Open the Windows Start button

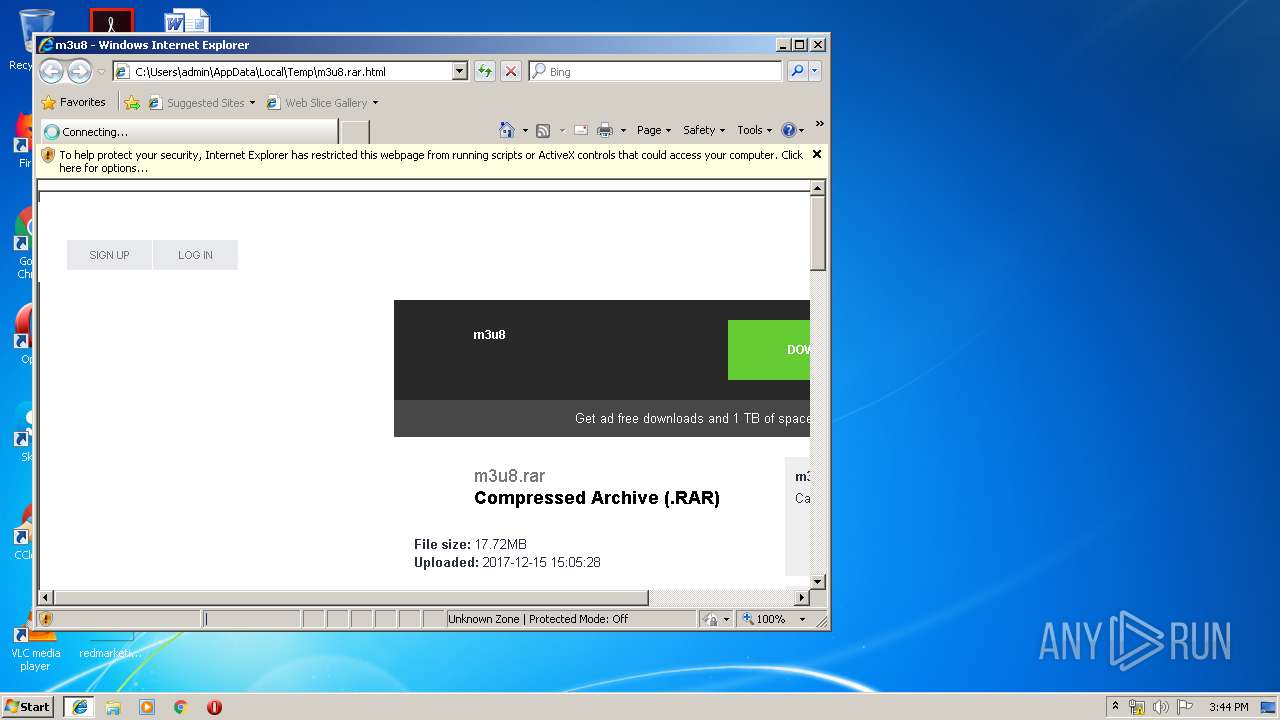28,706
